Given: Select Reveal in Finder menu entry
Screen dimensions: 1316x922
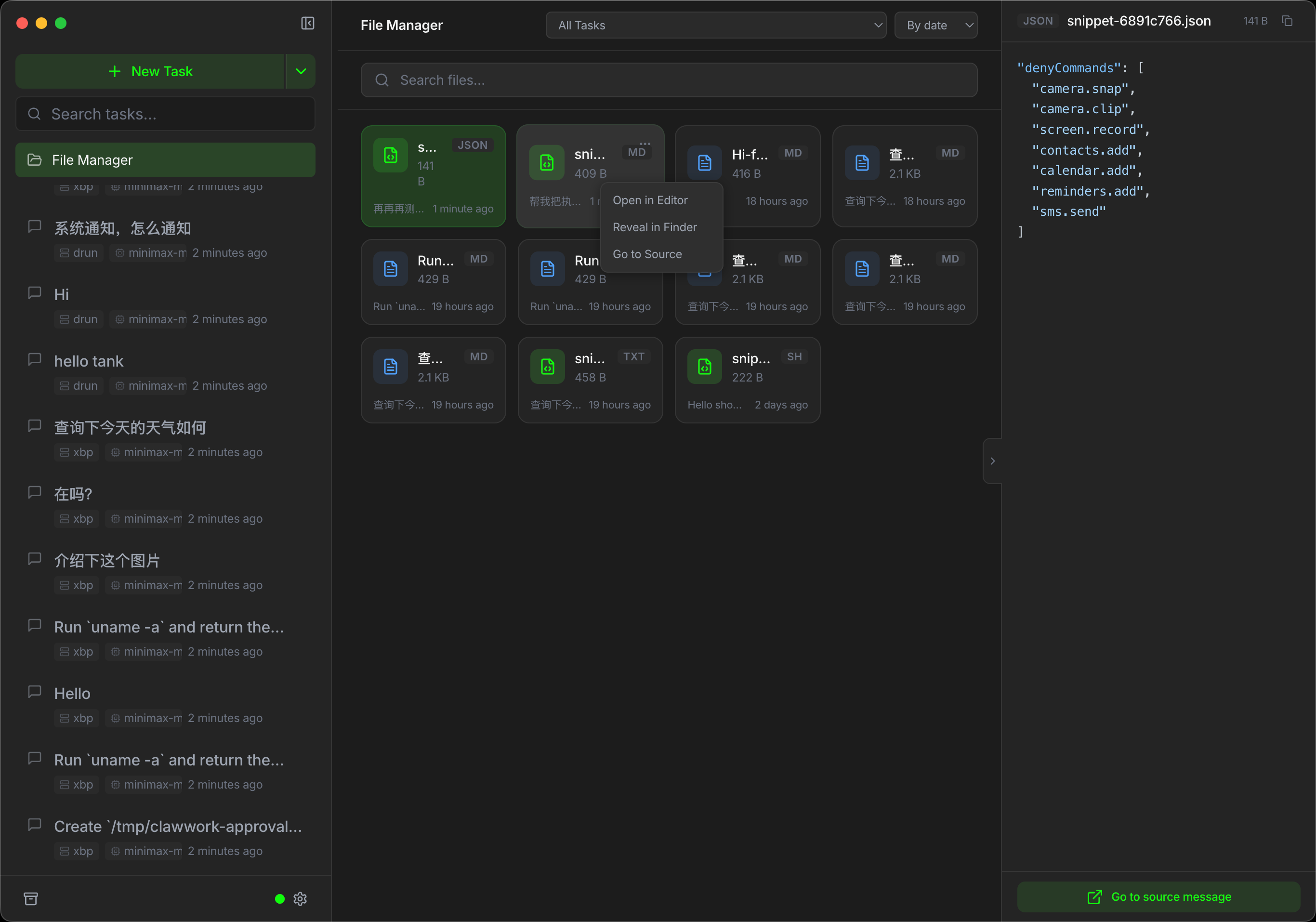Looking at the screenshot, I should [655, 227].
